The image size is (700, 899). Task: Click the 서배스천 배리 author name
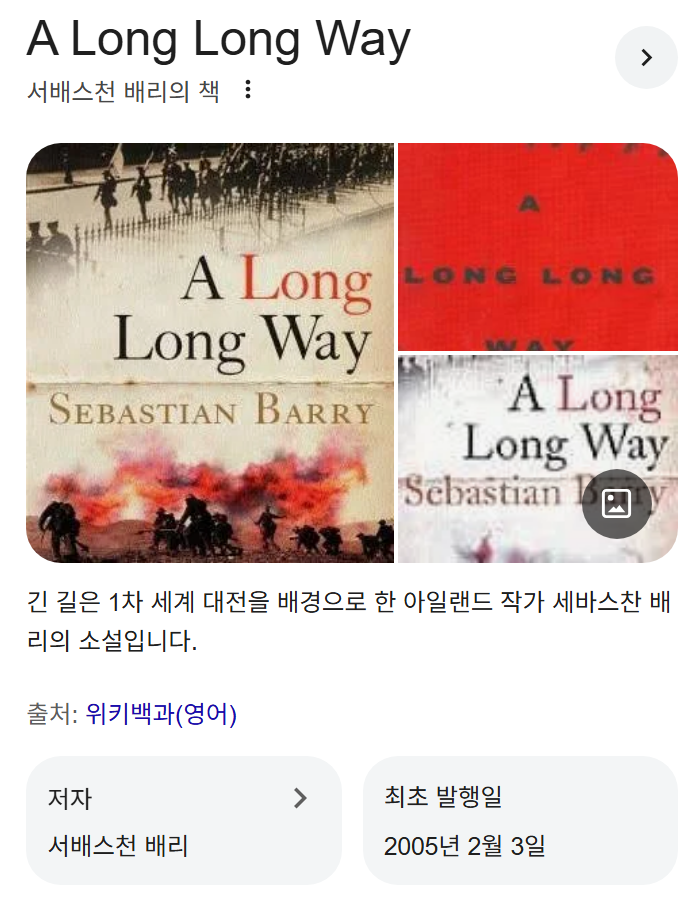click(118, 846)
